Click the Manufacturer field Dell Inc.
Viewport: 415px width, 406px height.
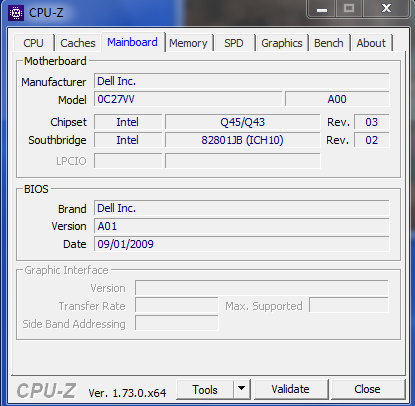242,81
